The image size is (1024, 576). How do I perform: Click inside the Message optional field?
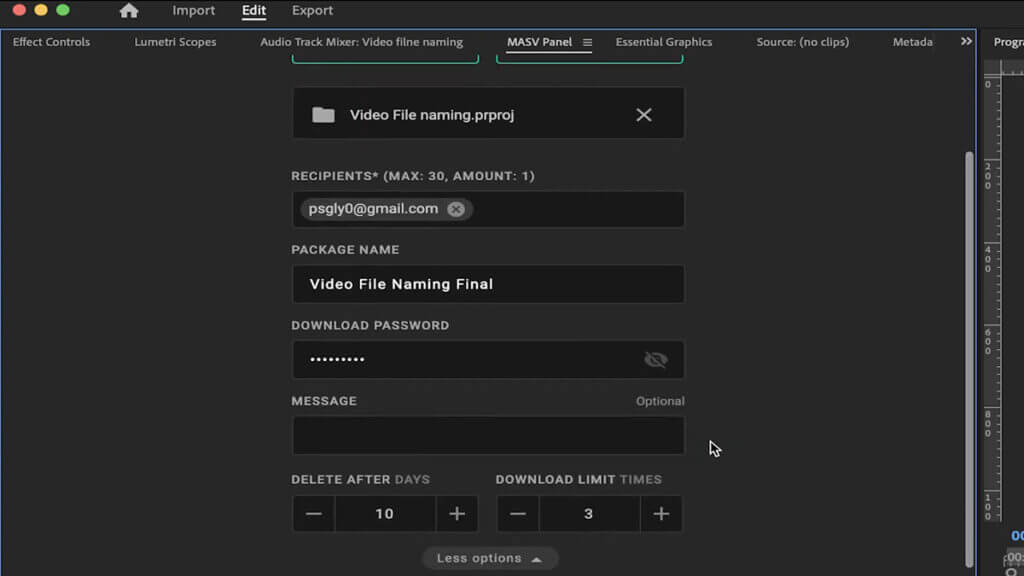[488, 435]
